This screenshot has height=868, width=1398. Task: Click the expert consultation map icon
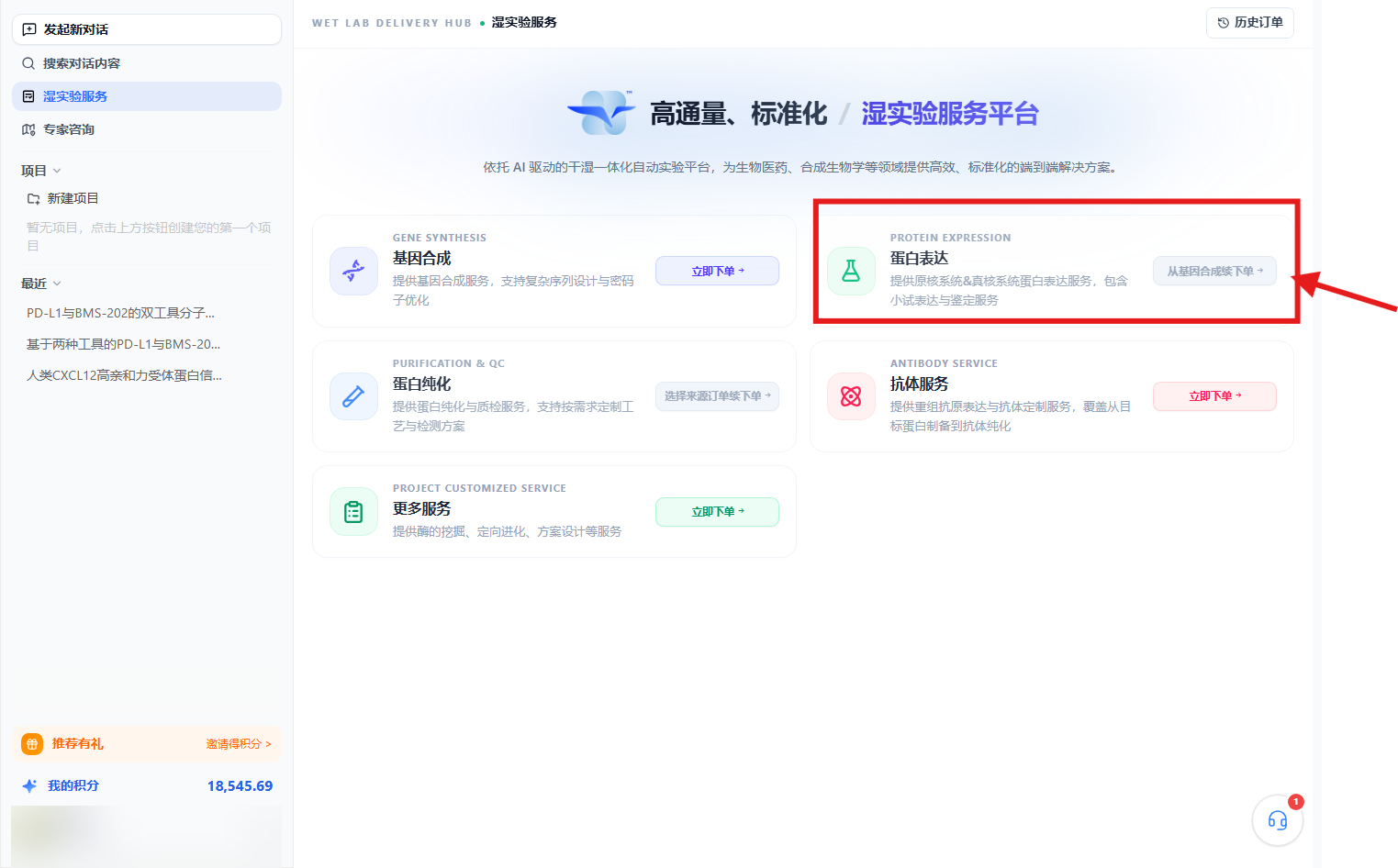(29, 129)
